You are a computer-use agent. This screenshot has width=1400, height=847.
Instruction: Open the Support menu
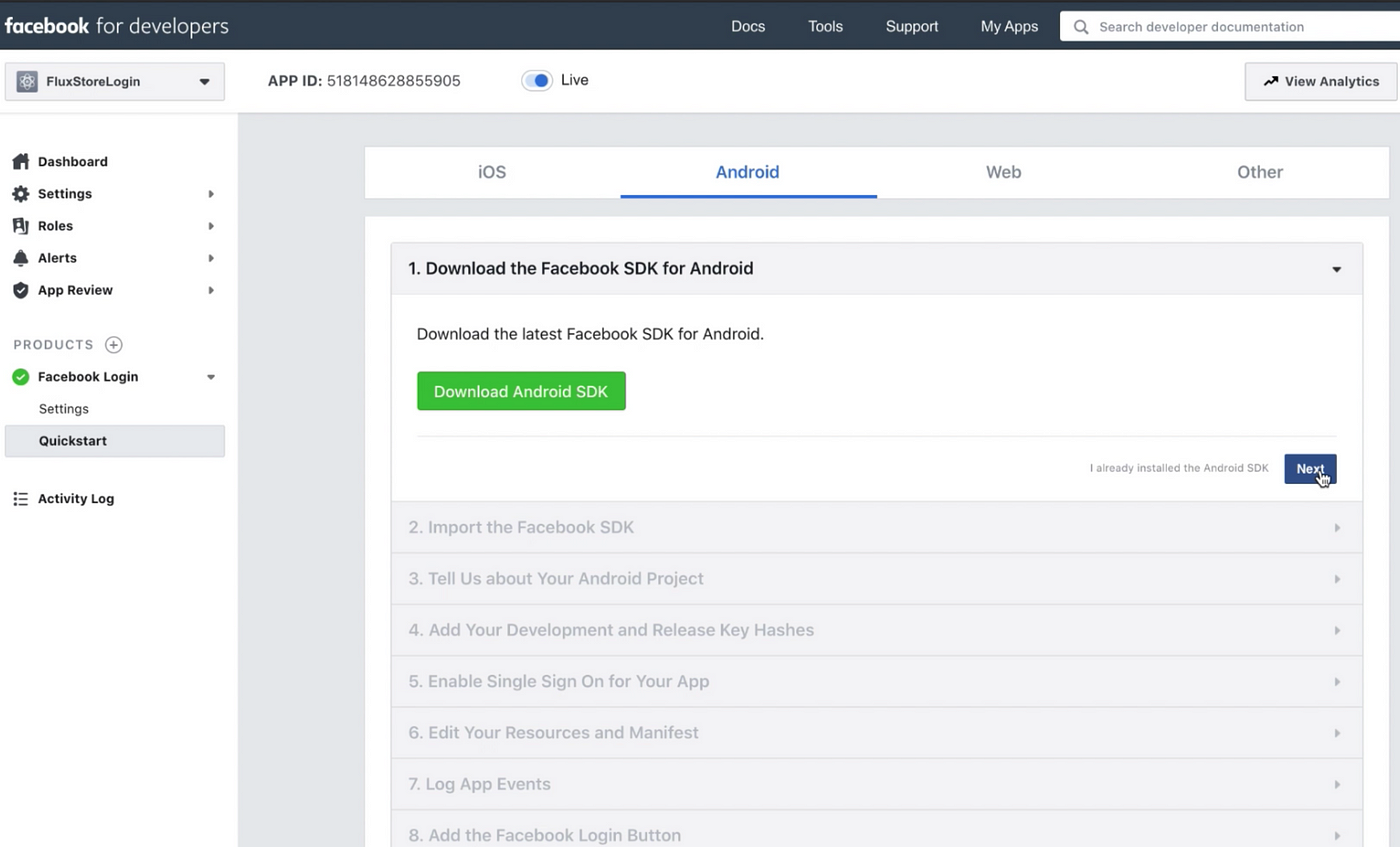[x=912, y=27]
